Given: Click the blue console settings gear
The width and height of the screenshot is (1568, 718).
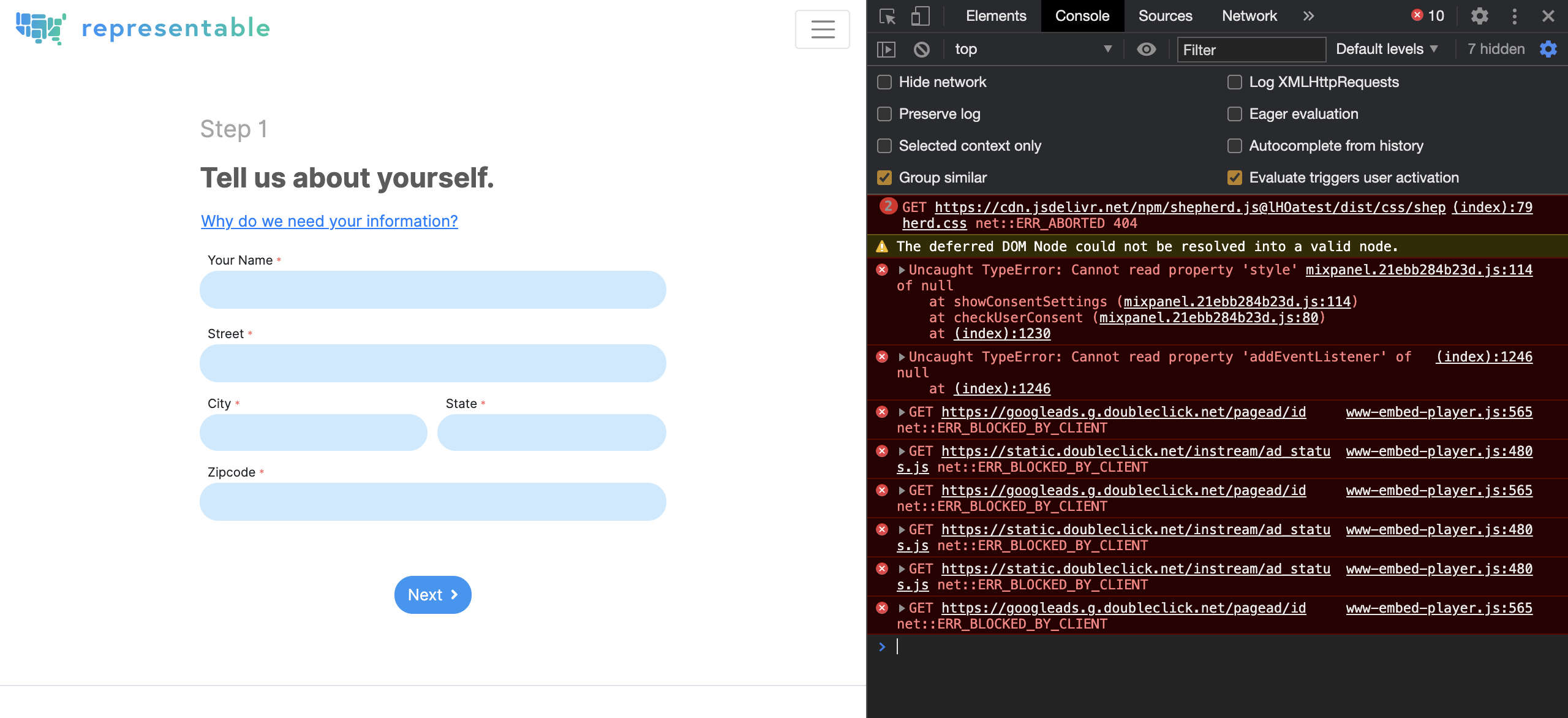Looking at the screenshot, I should pos(1548,49).
